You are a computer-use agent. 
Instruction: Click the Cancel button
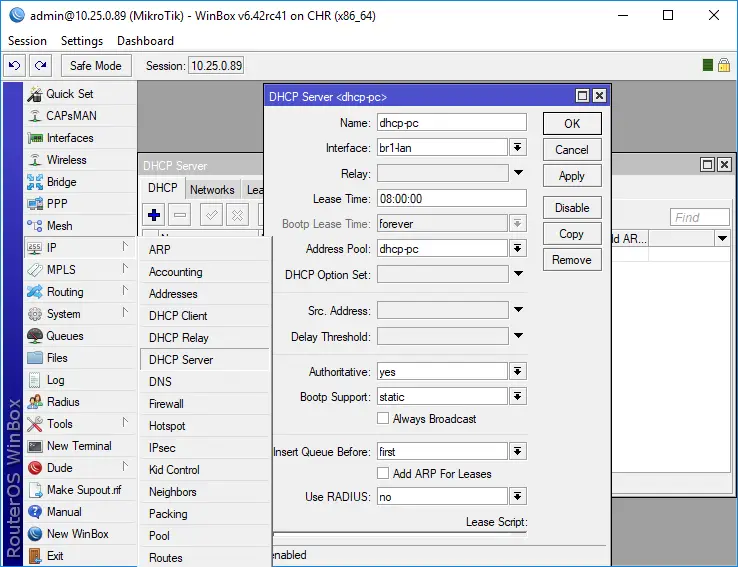pyautogui.click(x=572, y=150)
